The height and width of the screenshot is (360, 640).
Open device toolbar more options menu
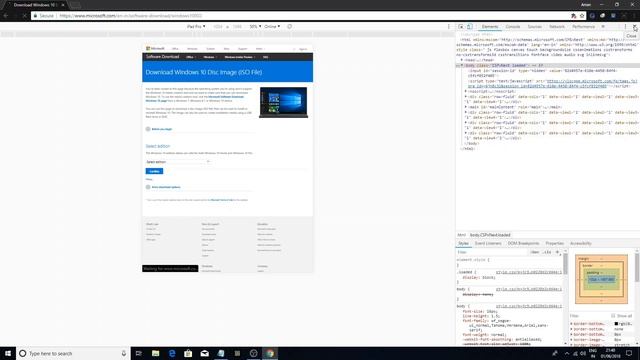(x=449, y=27)
